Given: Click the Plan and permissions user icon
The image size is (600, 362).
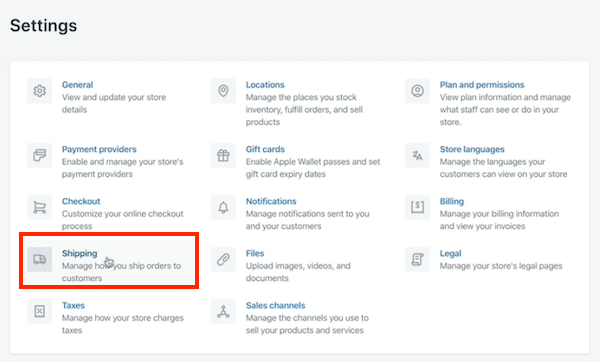Looking at the screenshot, I should 417,91.
